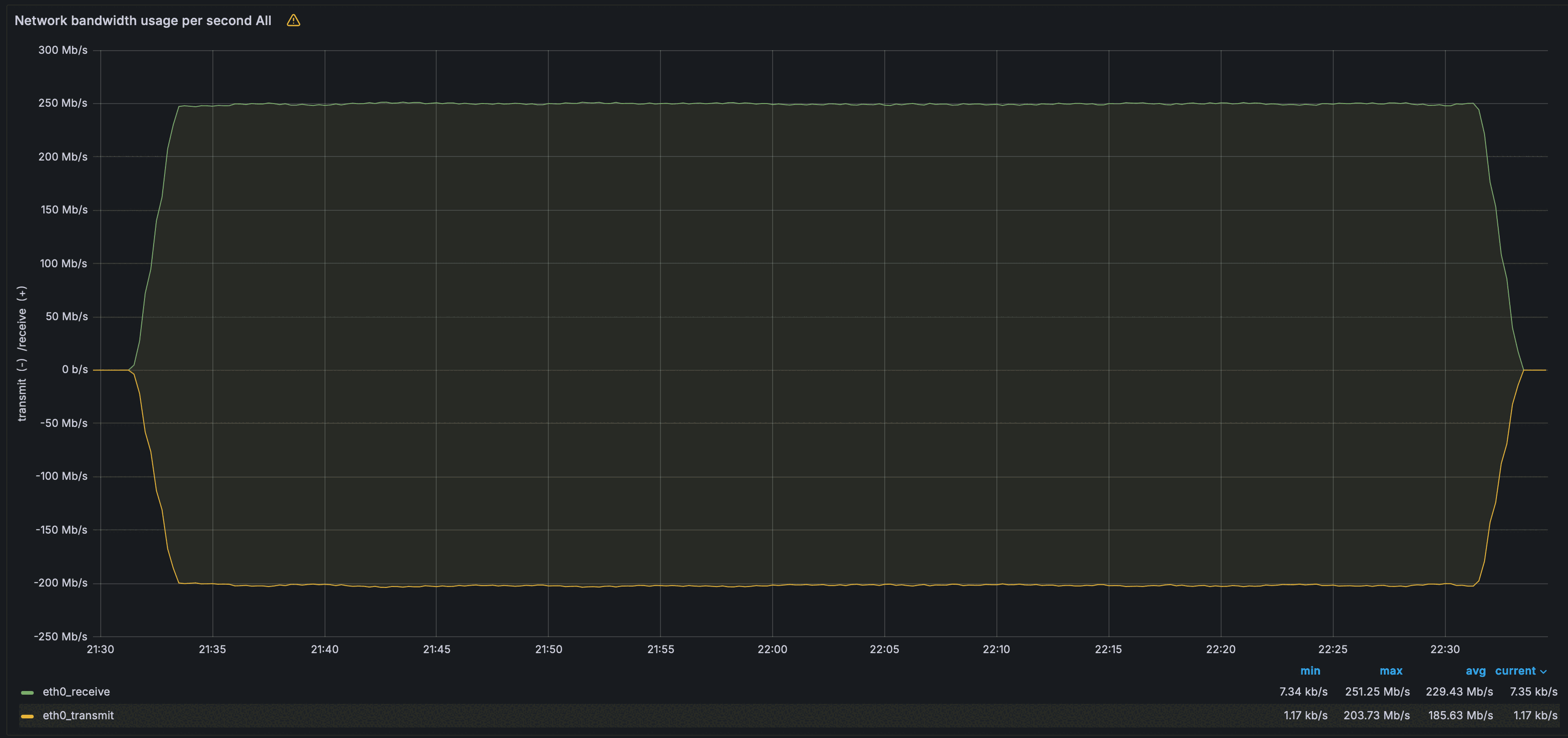Click eth0_transmit avg value 185.63 Mb/s
Viewport: 1568px width, 738px height.
[1460, 716]
